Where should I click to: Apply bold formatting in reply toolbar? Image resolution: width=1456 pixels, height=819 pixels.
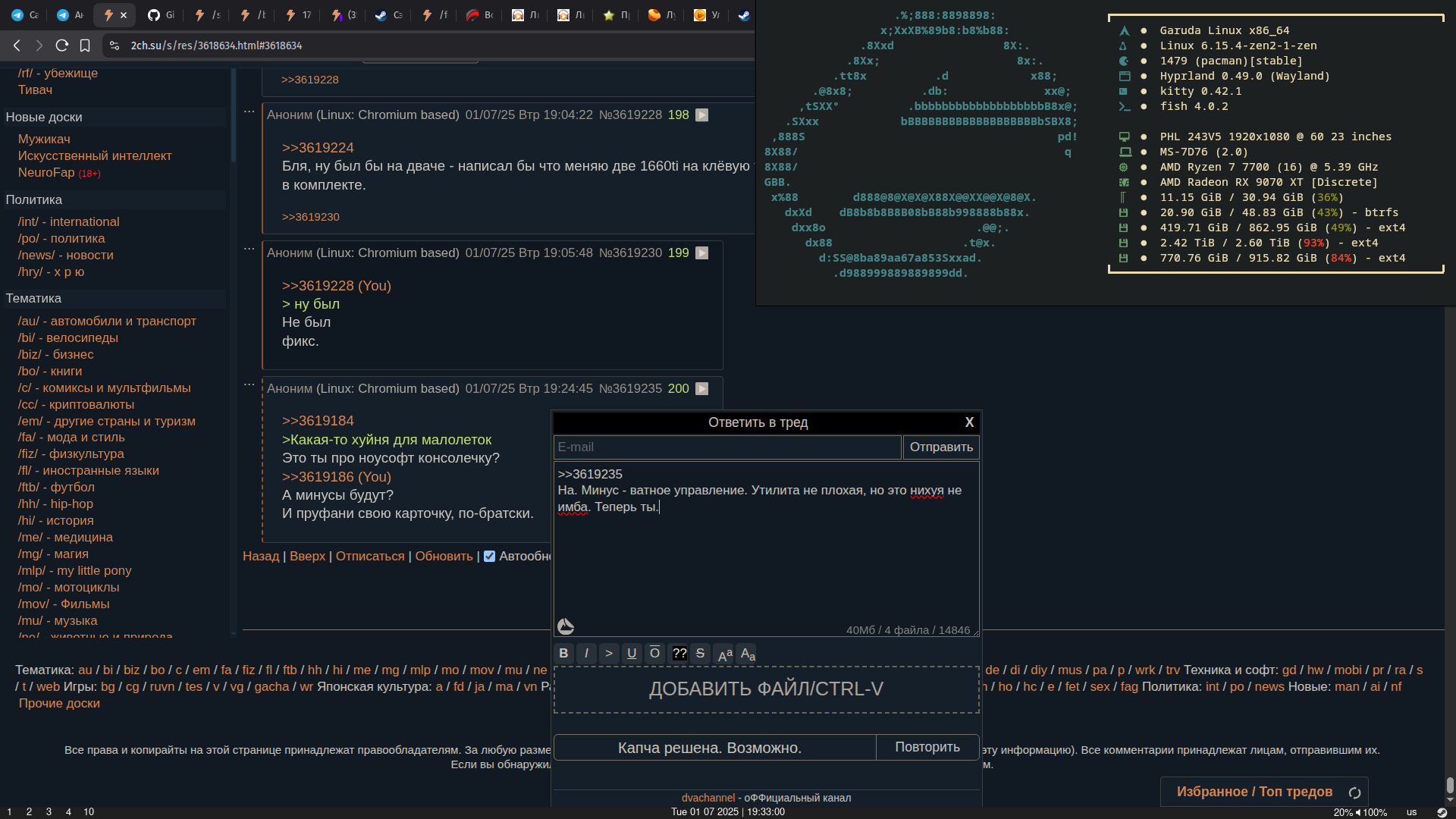pyautogui.click(x=563, y=654)
